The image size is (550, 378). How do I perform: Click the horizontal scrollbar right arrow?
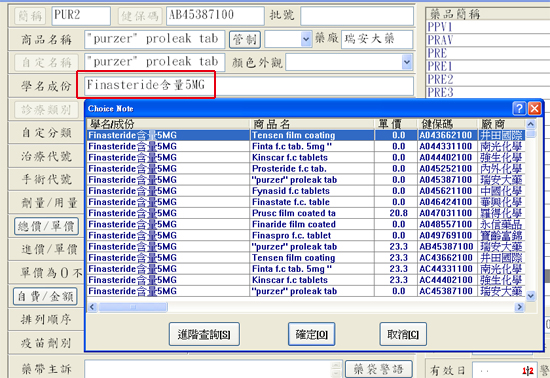coord(519,307)
